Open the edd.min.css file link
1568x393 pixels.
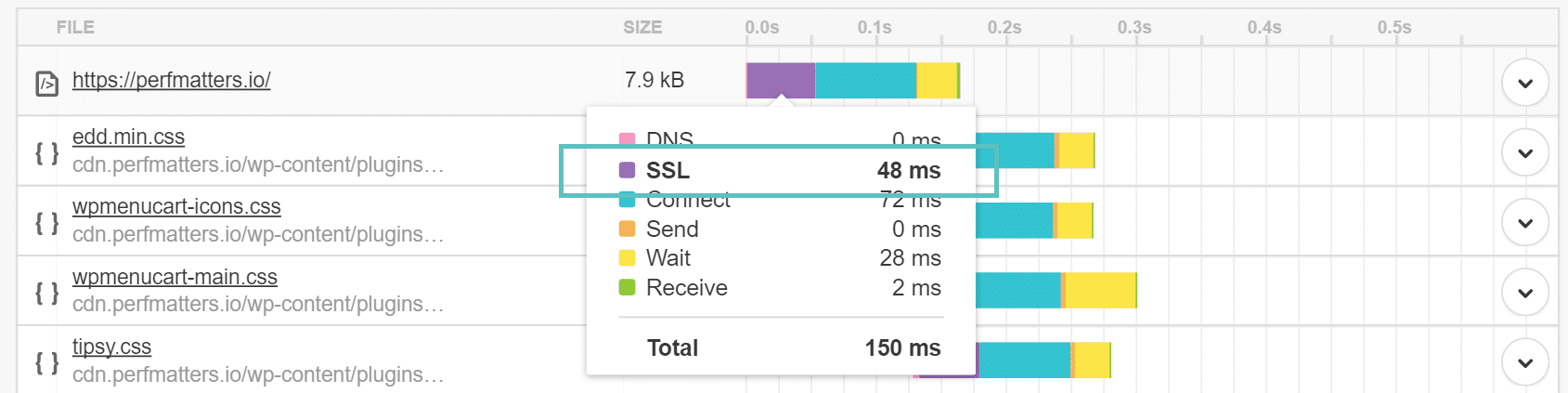pyautogui.click(x=128, y=138)
